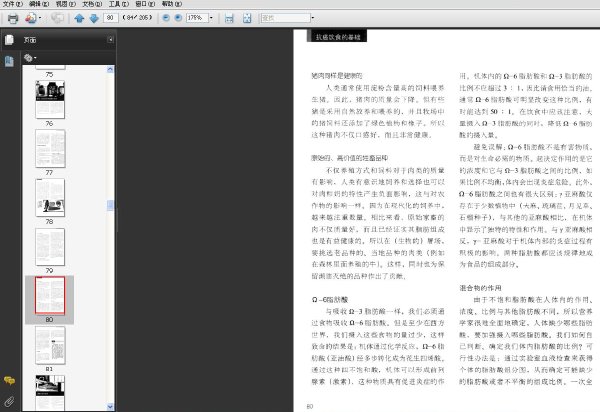
Task: Click the heading Ω-6脂肪酸
Action: (x=330, y=300)
